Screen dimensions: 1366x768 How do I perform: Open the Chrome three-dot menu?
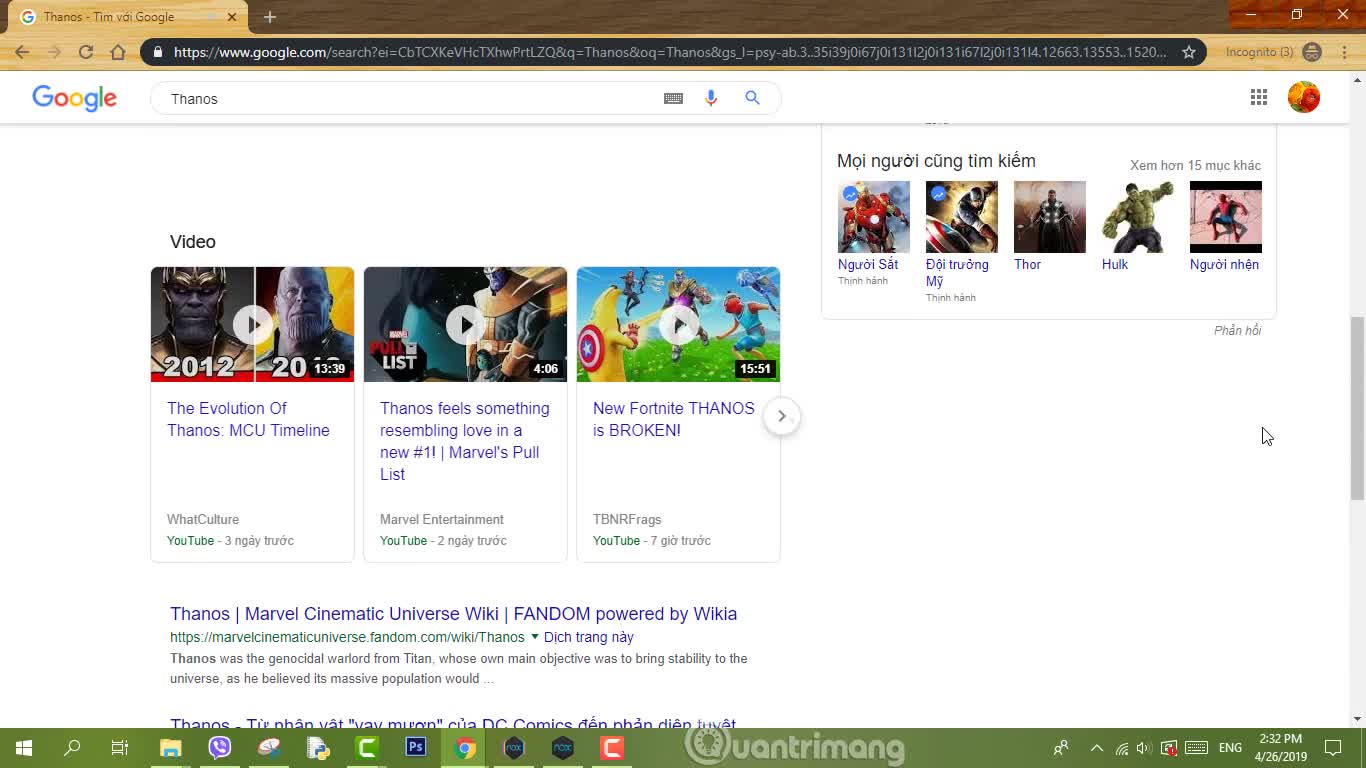coord(1342,52)
